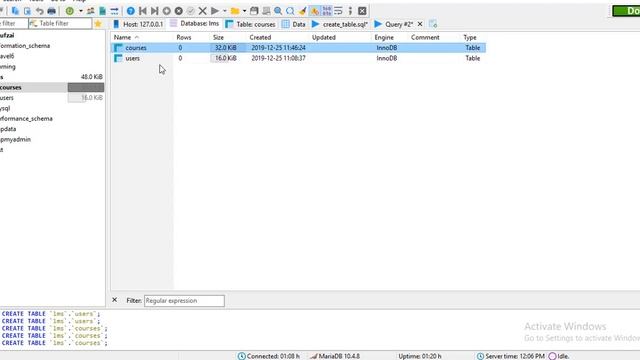Click the 16.0 KiB size cell for users

pos(226,58)
